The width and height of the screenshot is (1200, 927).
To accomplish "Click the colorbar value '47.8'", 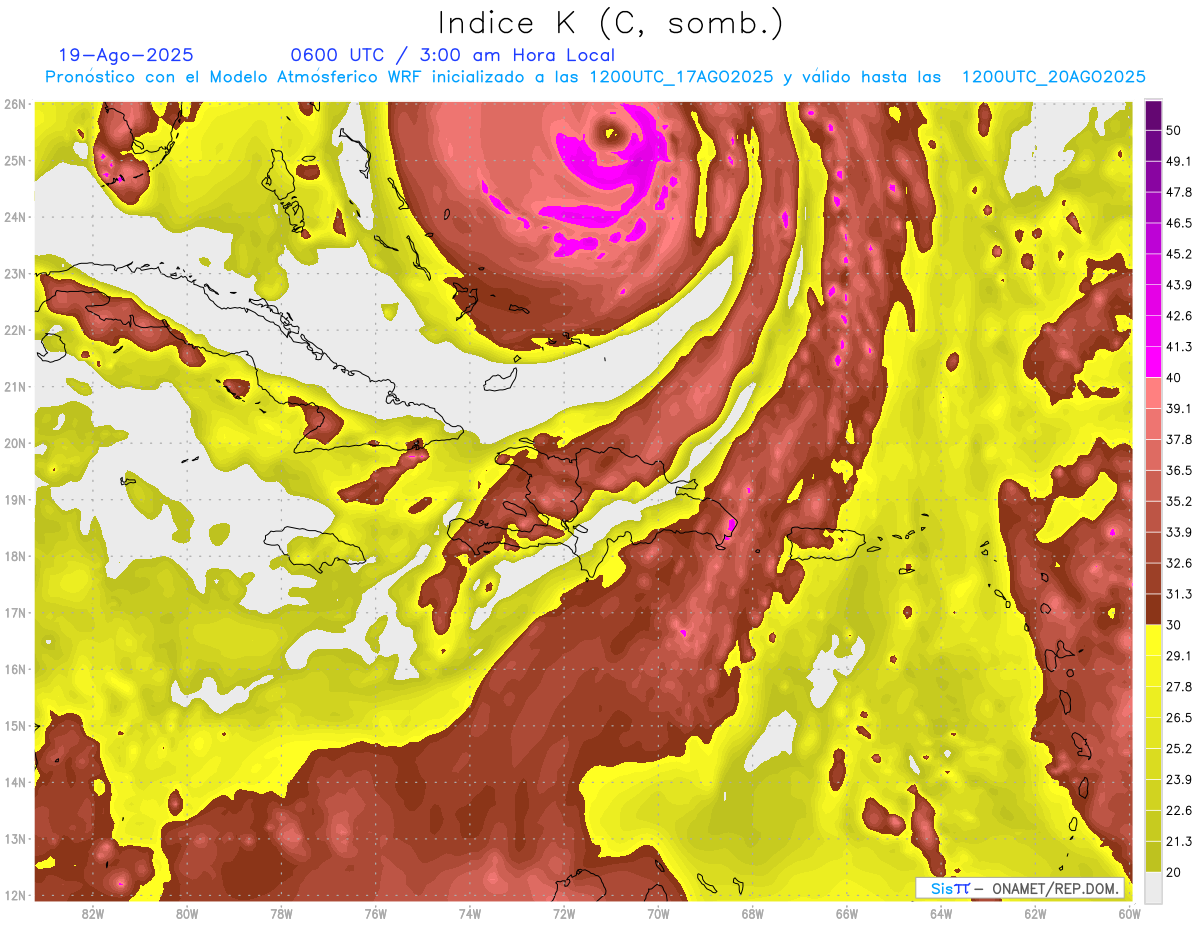I will (1179, 192).
